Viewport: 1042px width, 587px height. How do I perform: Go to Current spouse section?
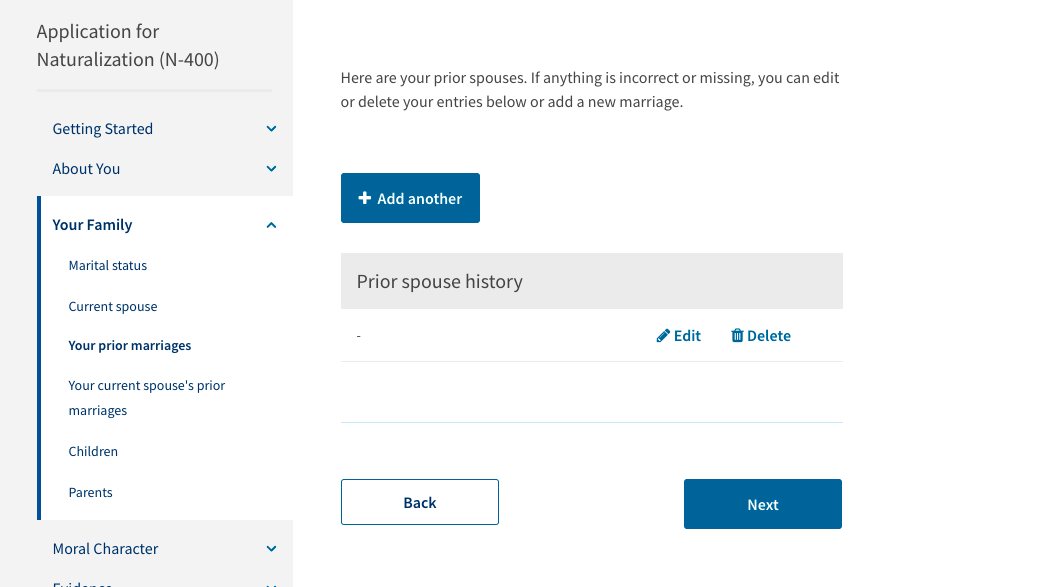113,306
